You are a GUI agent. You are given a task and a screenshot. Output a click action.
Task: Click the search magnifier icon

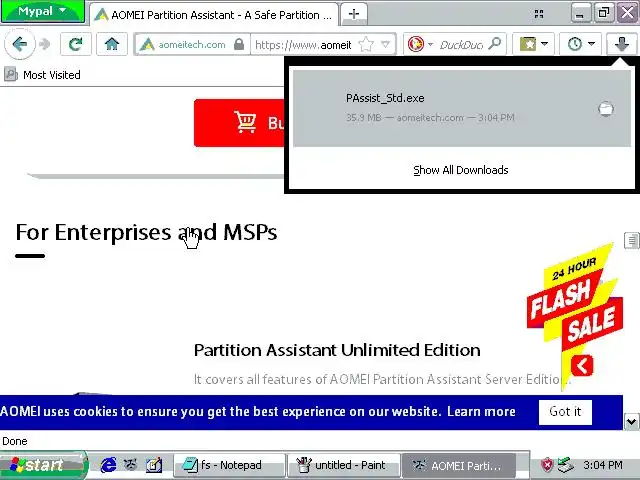pyautogui.click(x=495, y=44)
